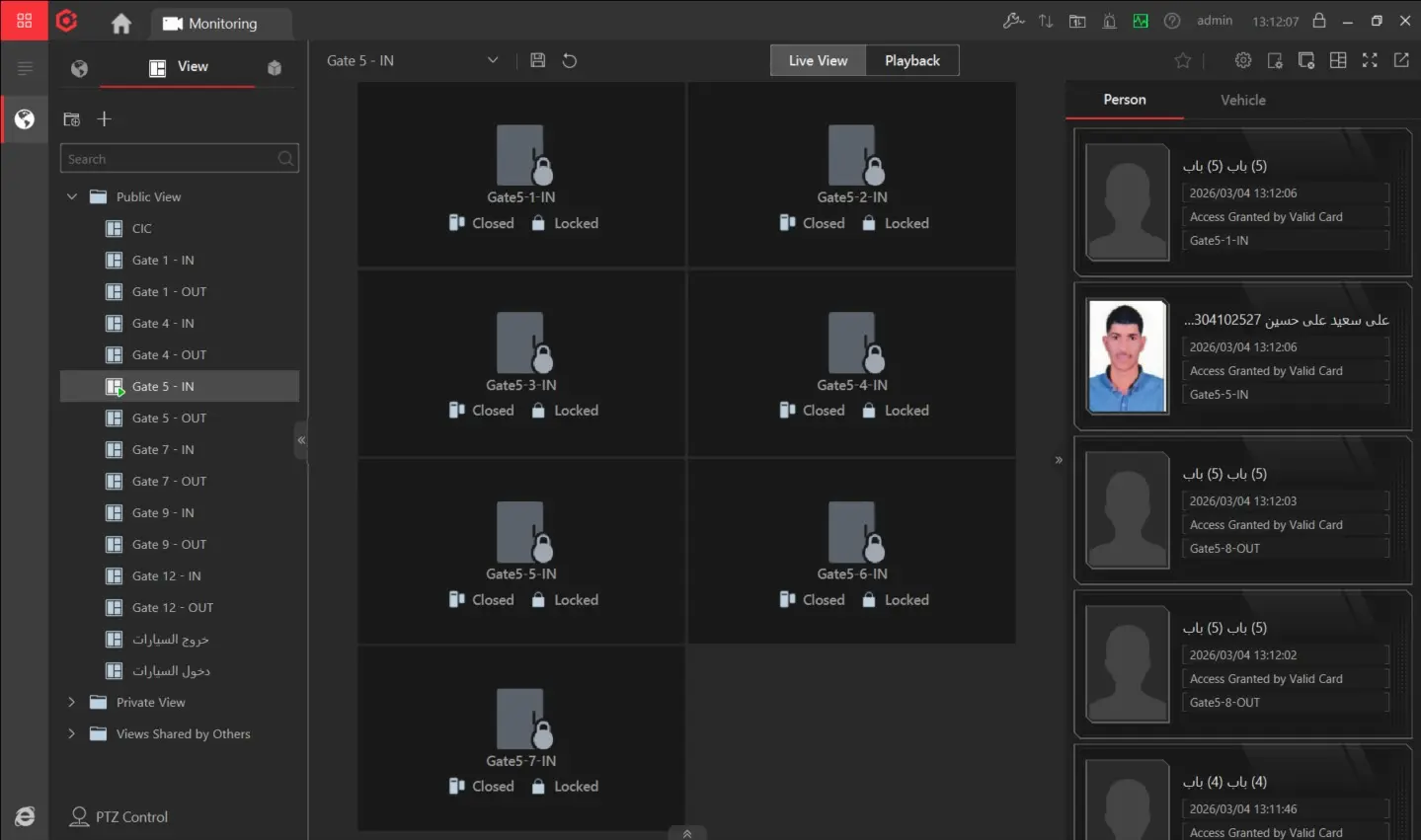Viewport: 1421px width, 840px height.
Task: Open the main menu grid icon
Action: click(24, 21)
